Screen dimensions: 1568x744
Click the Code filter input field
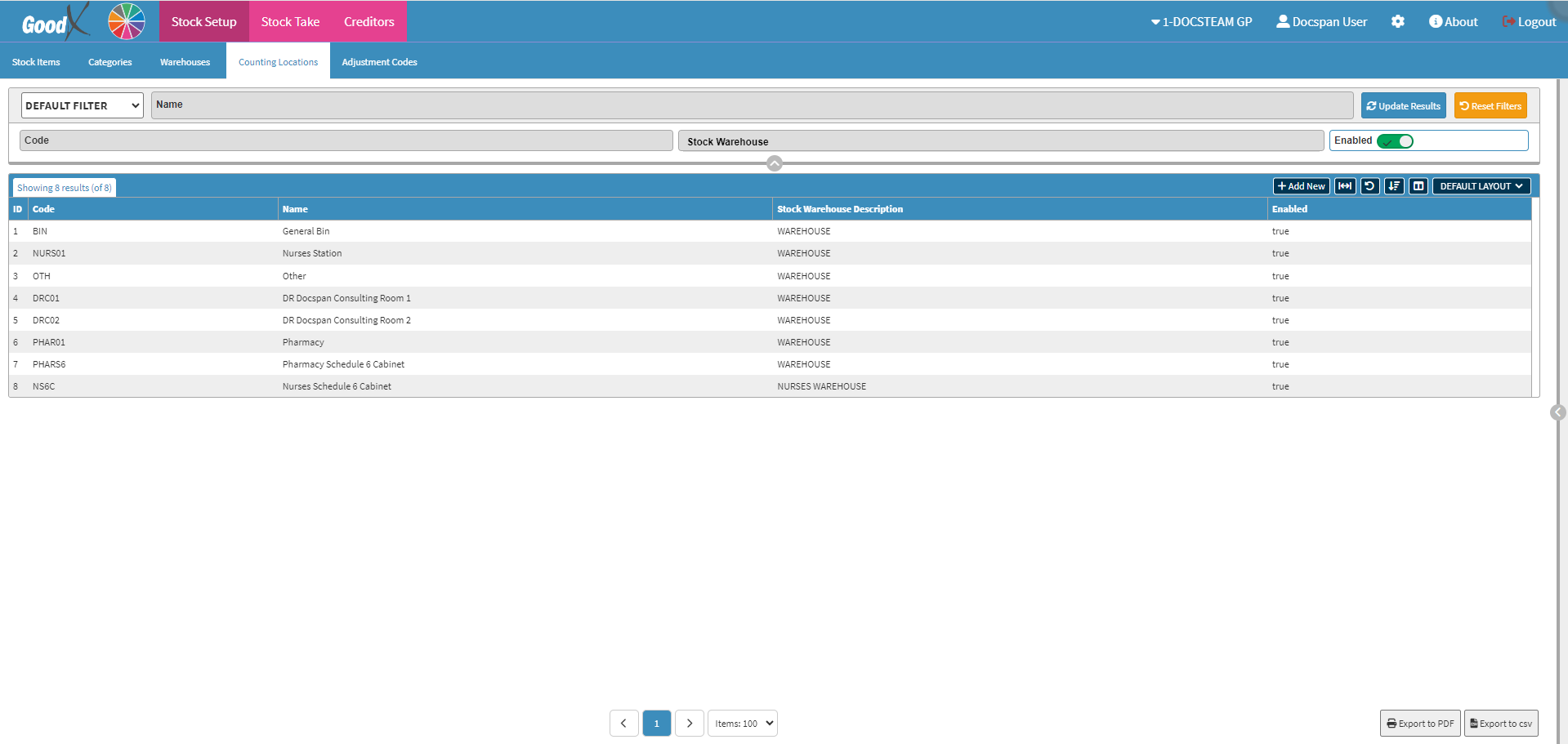[346, 140]
